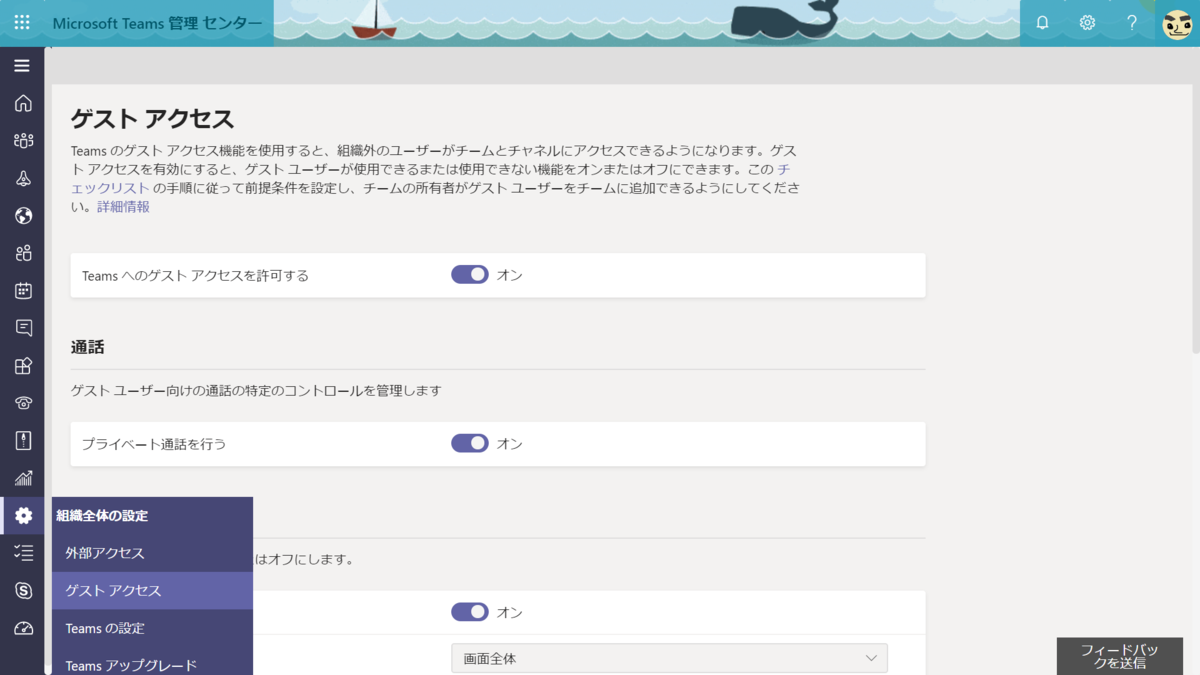Select ゲスト アクセス in the flyout menu
This screenshot has width=1200, height=675.
152,591
